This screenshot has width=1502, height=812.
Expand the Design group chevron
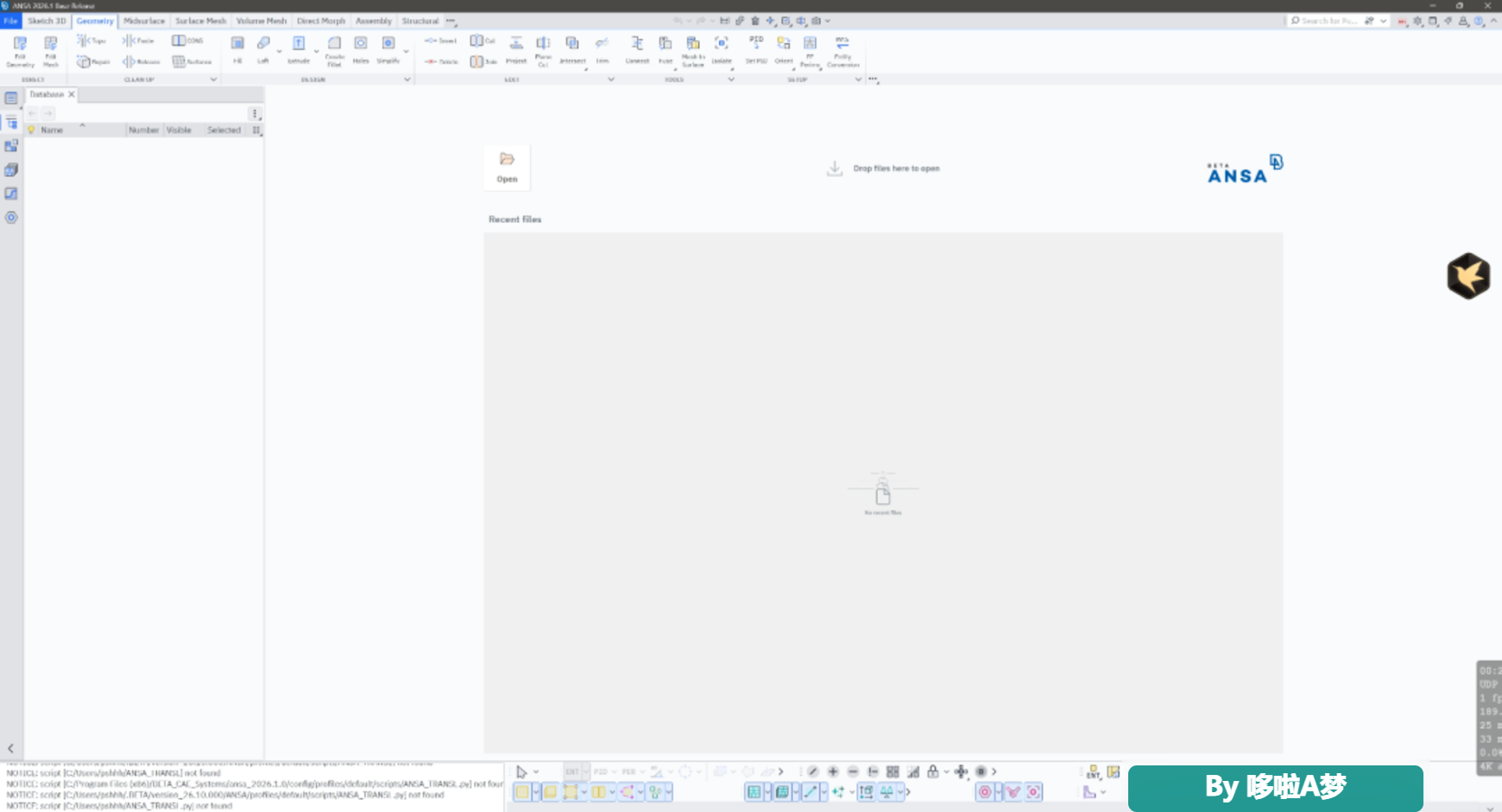click(x=407, y=79)
